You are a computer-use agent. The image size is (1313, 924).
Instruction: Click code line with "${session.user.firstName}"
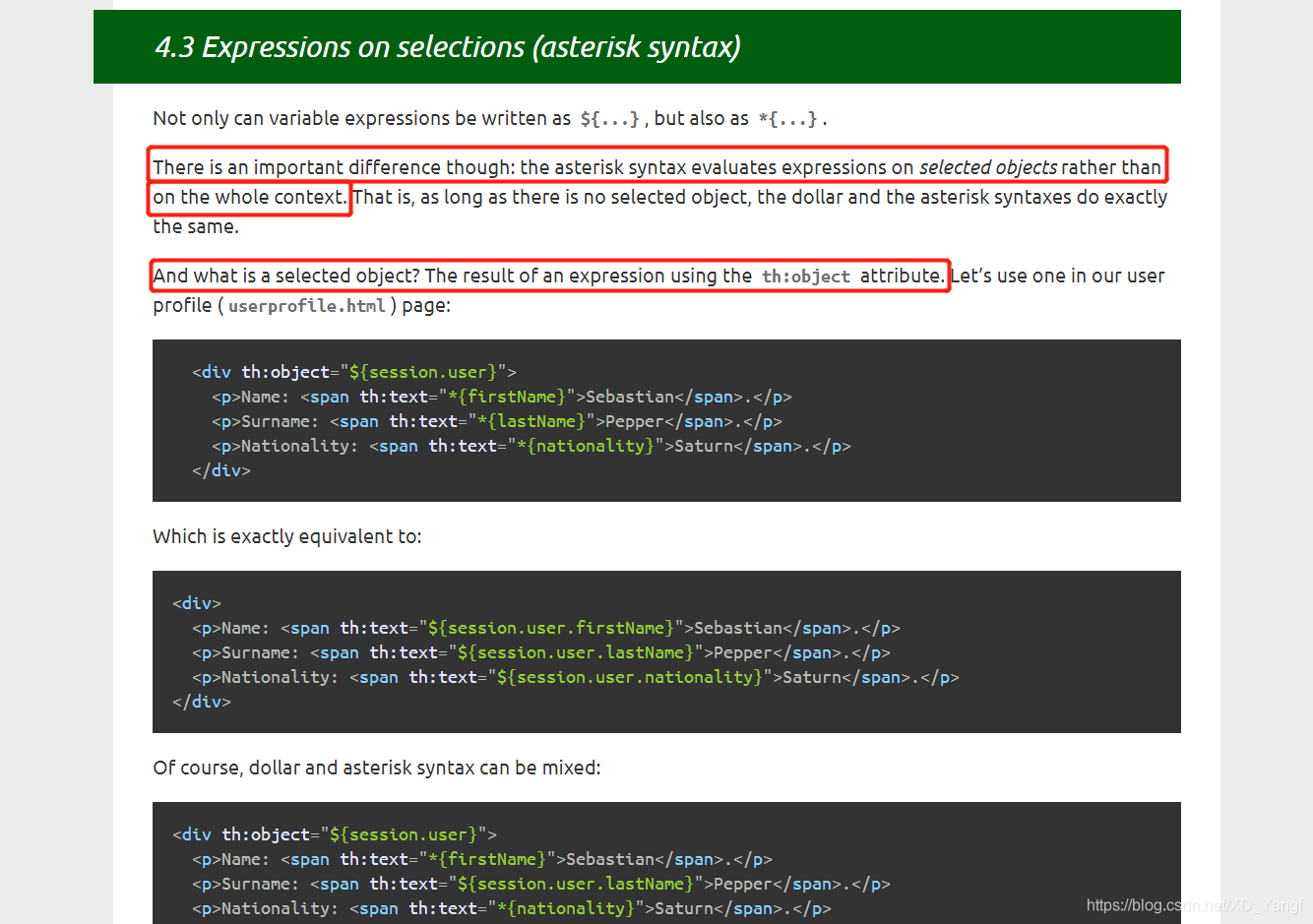pyautogui.click(x=546, y=628)
